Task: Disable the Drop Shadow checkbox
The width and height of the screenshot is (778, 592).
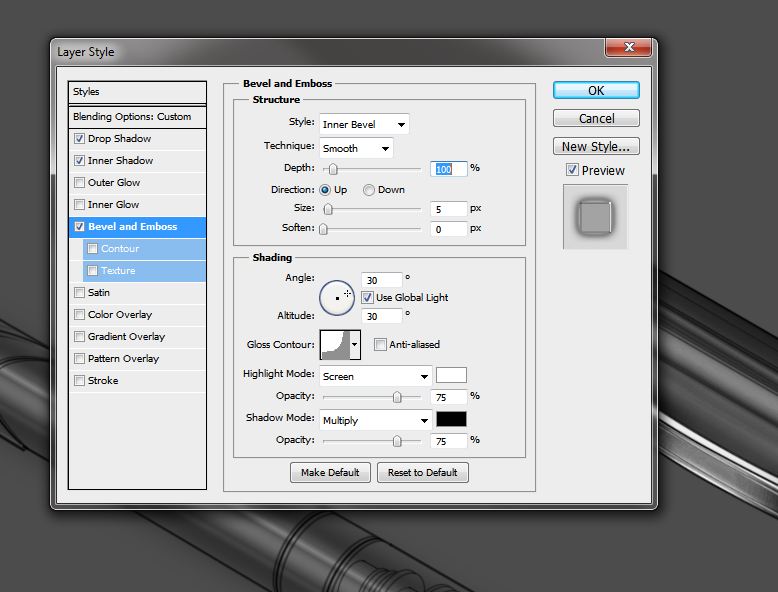Action: 80,139
